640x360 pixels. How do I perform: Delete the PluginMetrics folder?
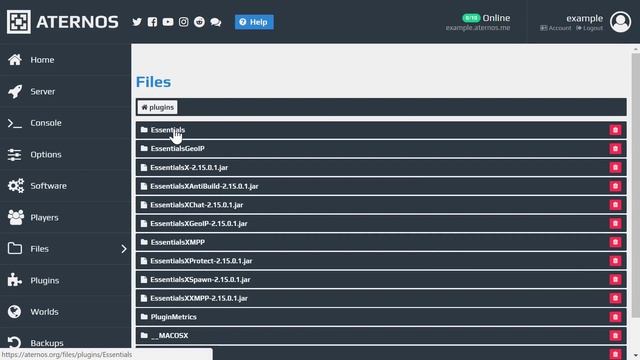click(x=615, y=317)
